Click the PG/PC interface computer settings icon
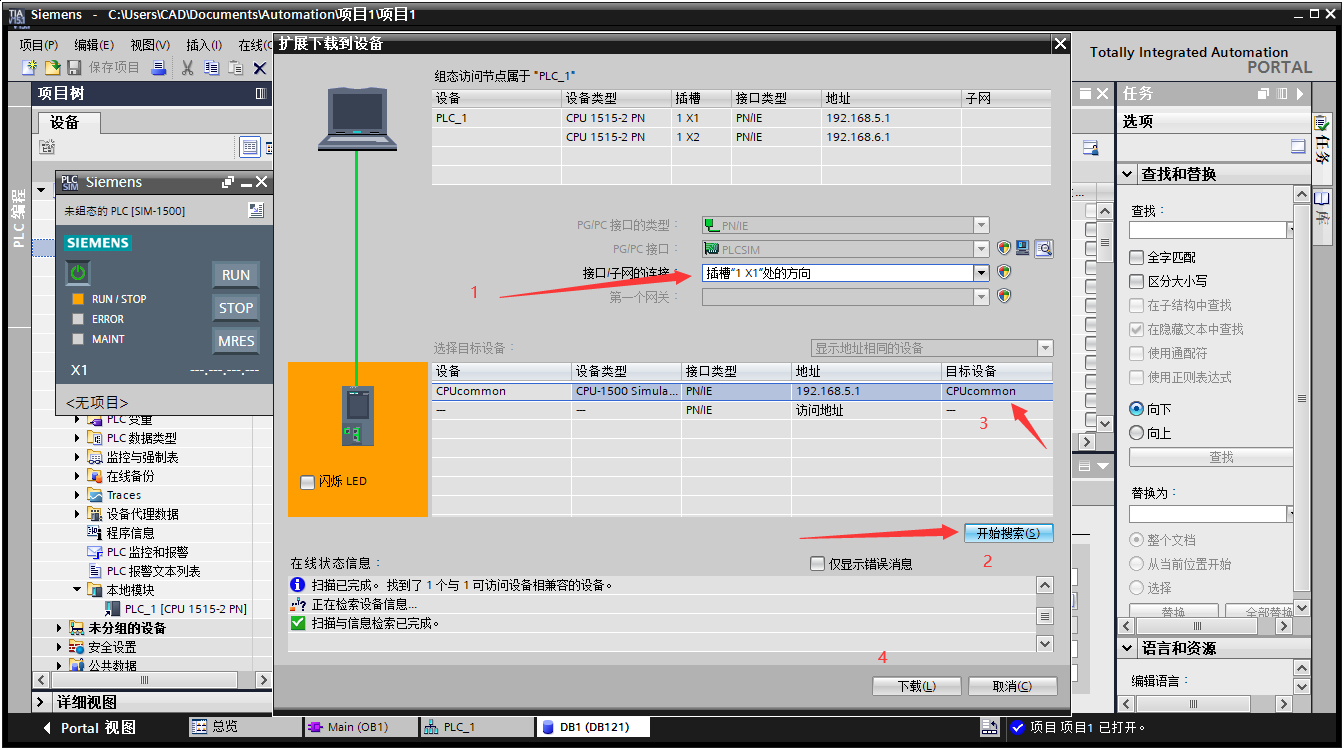Viewport: 1344px width, 750px height. click(1023, 248)
